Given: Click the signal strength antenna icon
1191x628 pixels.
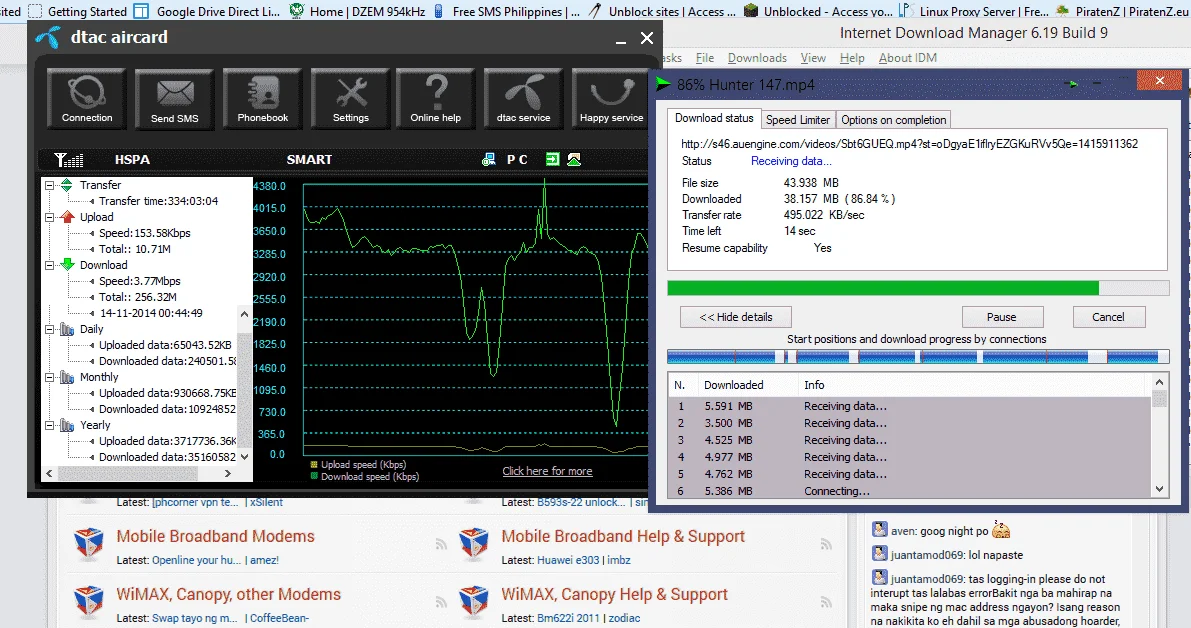Looking at the screenshot, I should click(x=68, y=159).
